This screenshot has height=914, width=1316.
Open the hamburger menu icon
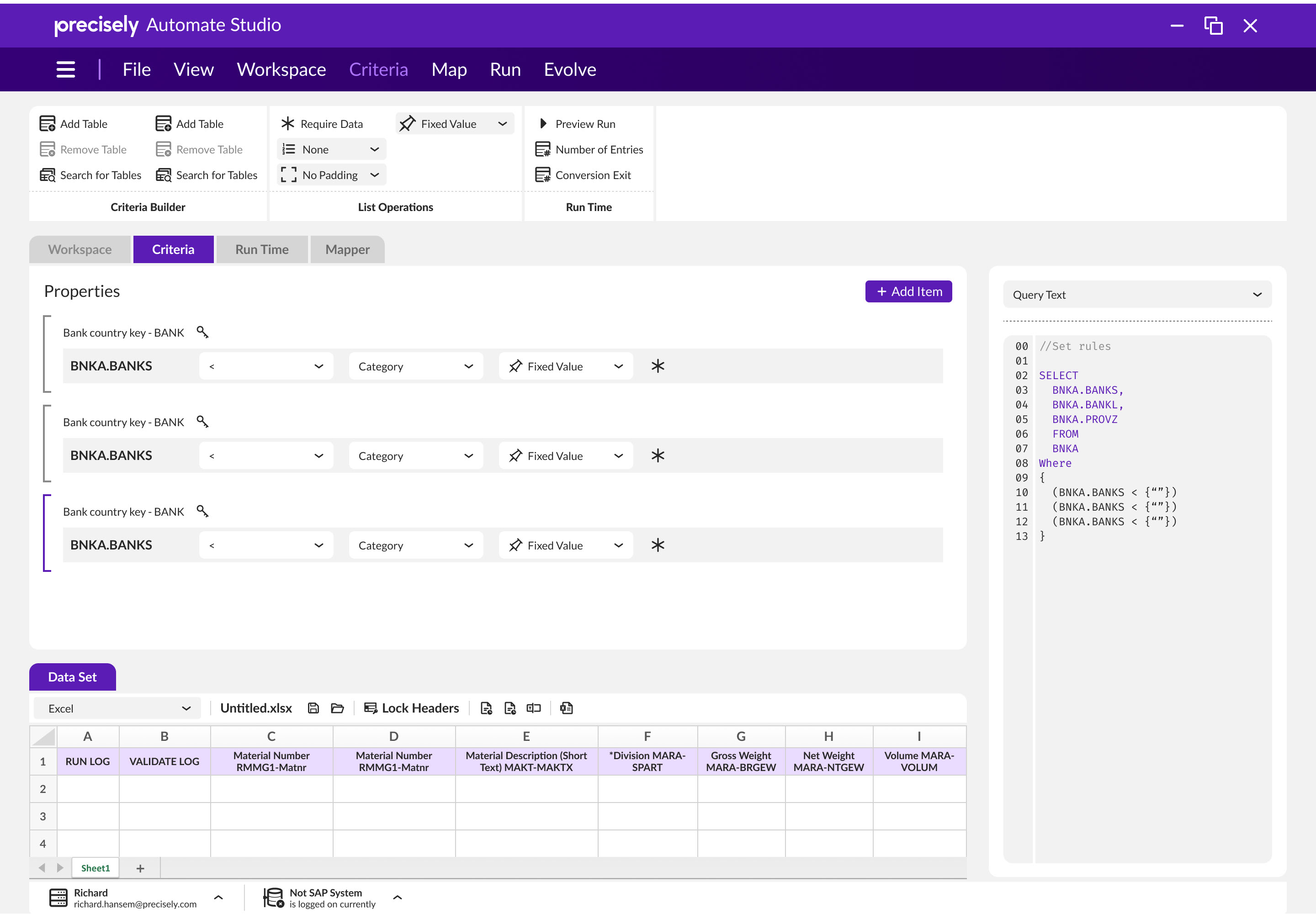(x=65, y=70)
